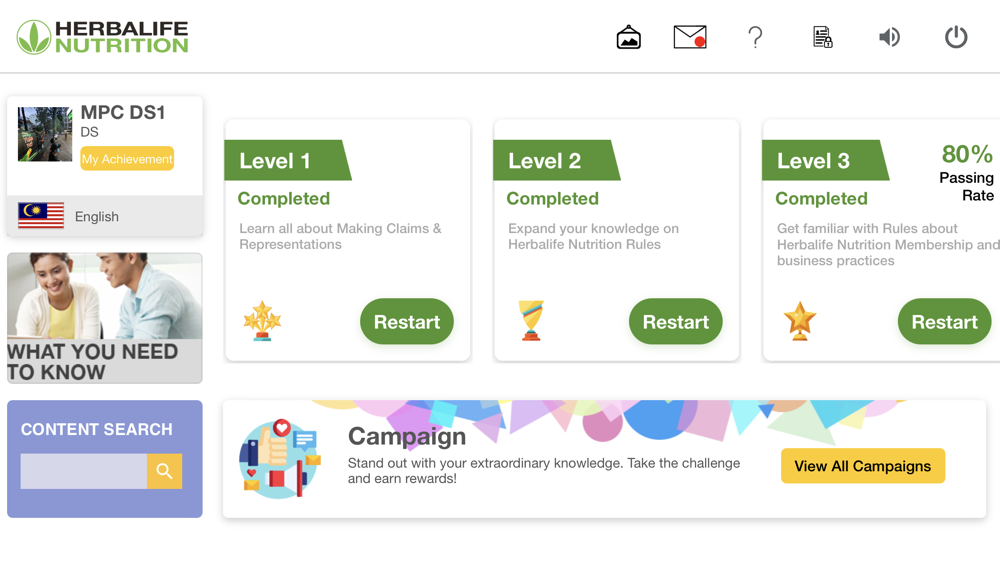The height and width of the screenshot is (563, 1000).
Task: Open the English language selector
Action: coord(97,216)
